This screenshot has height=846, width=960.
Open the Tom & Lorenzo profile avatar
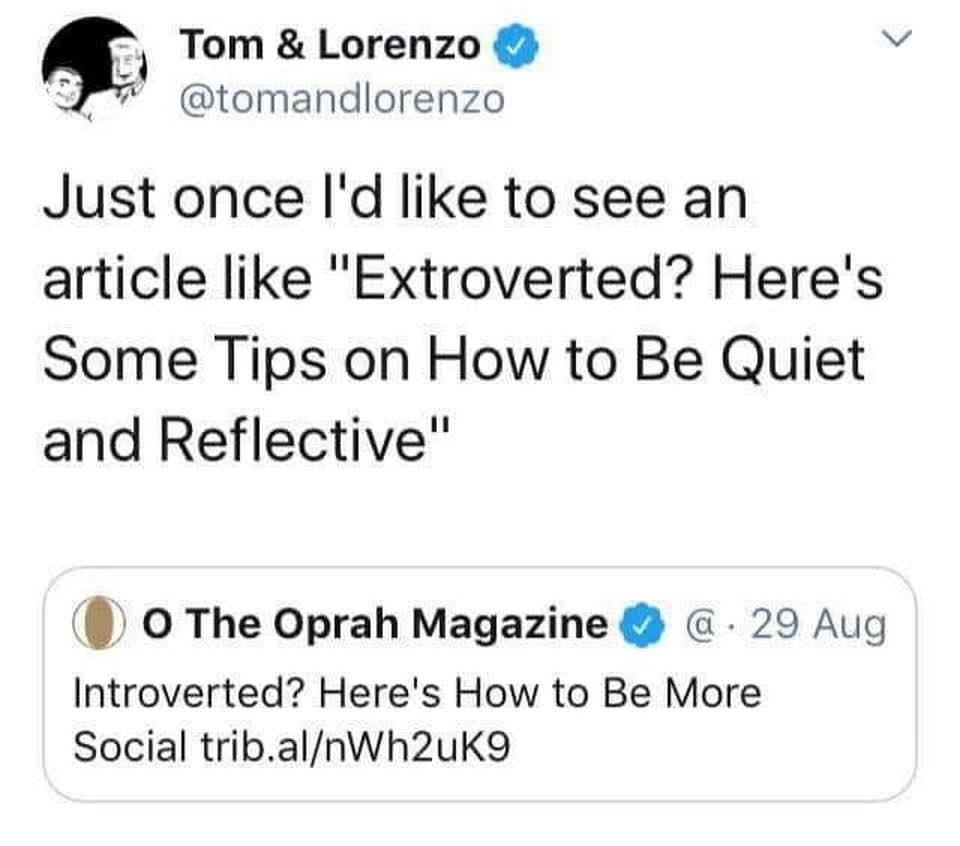(94, 69)
